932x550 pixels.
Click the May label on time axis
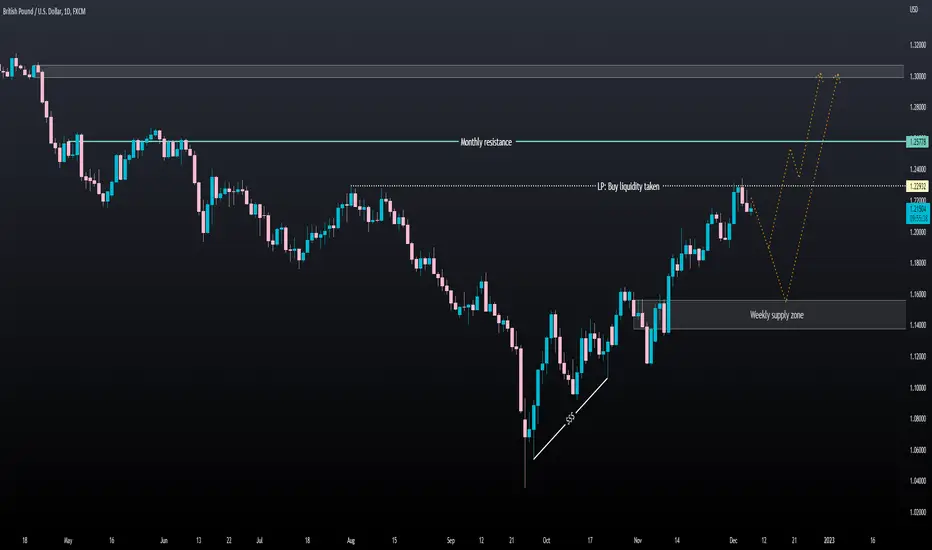coord(68,540)
